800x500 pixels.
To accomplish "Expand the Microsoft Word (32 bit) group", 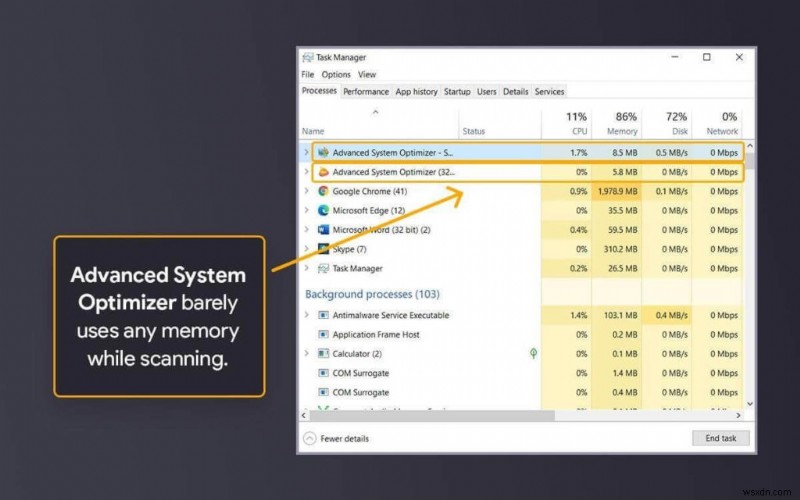I will pyautogui.click(x=307, y=230).
